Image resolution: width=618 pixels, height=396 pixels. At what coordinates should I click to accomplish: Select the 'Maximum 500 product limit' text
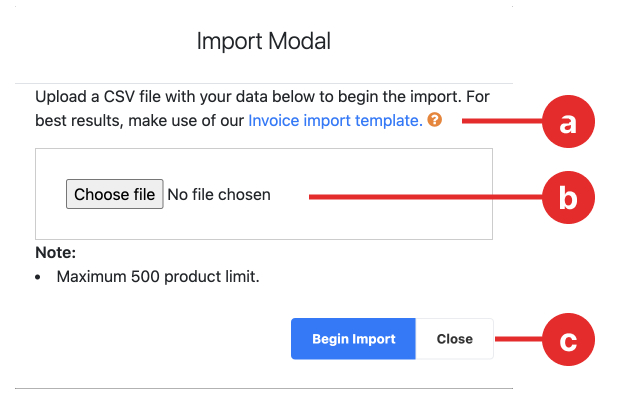[158, 277]
